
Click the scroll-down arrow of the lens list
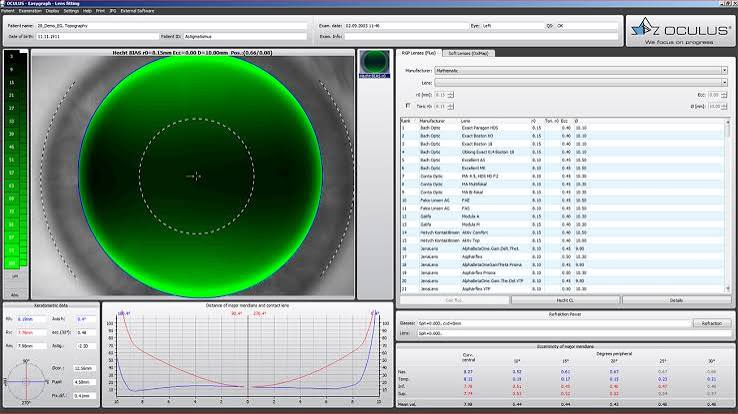[x=728, y=289]
